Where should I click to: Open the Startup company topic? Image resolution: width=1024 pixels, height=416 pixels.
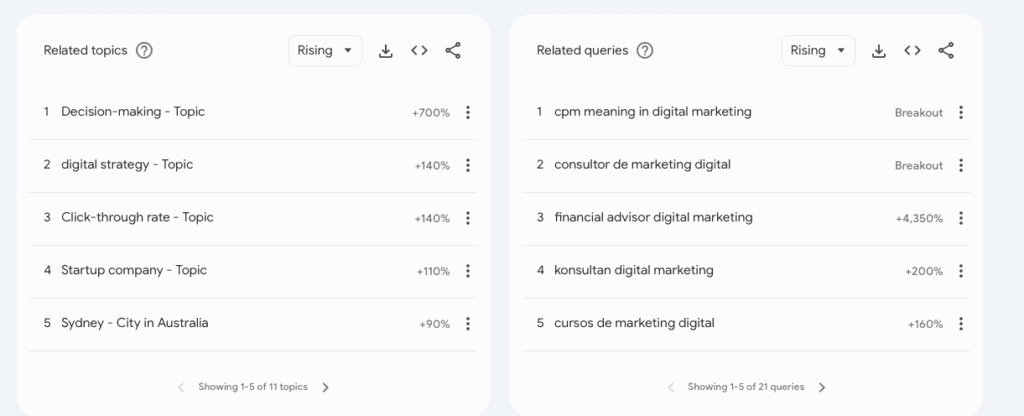pos(134,270)
